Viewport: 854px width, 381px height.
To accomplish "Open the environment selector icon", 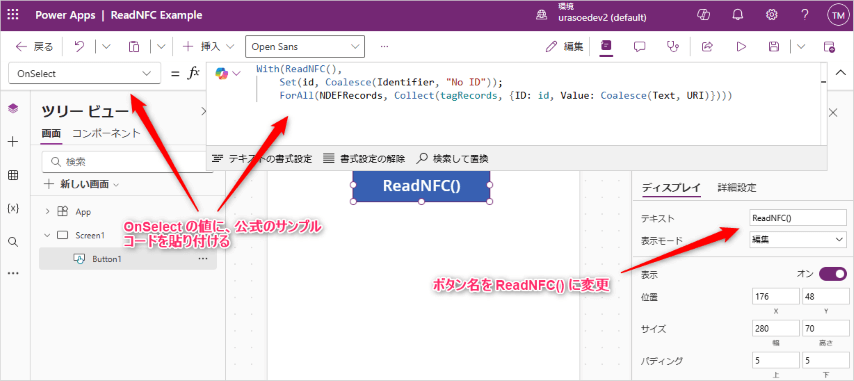I will pos(542,15).
